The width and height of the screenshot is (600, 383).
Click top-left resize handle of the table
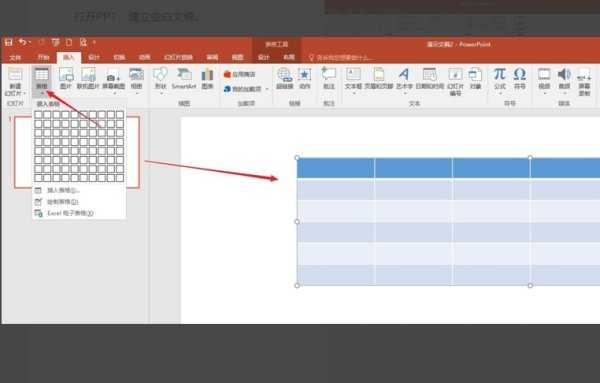[297, 158]
